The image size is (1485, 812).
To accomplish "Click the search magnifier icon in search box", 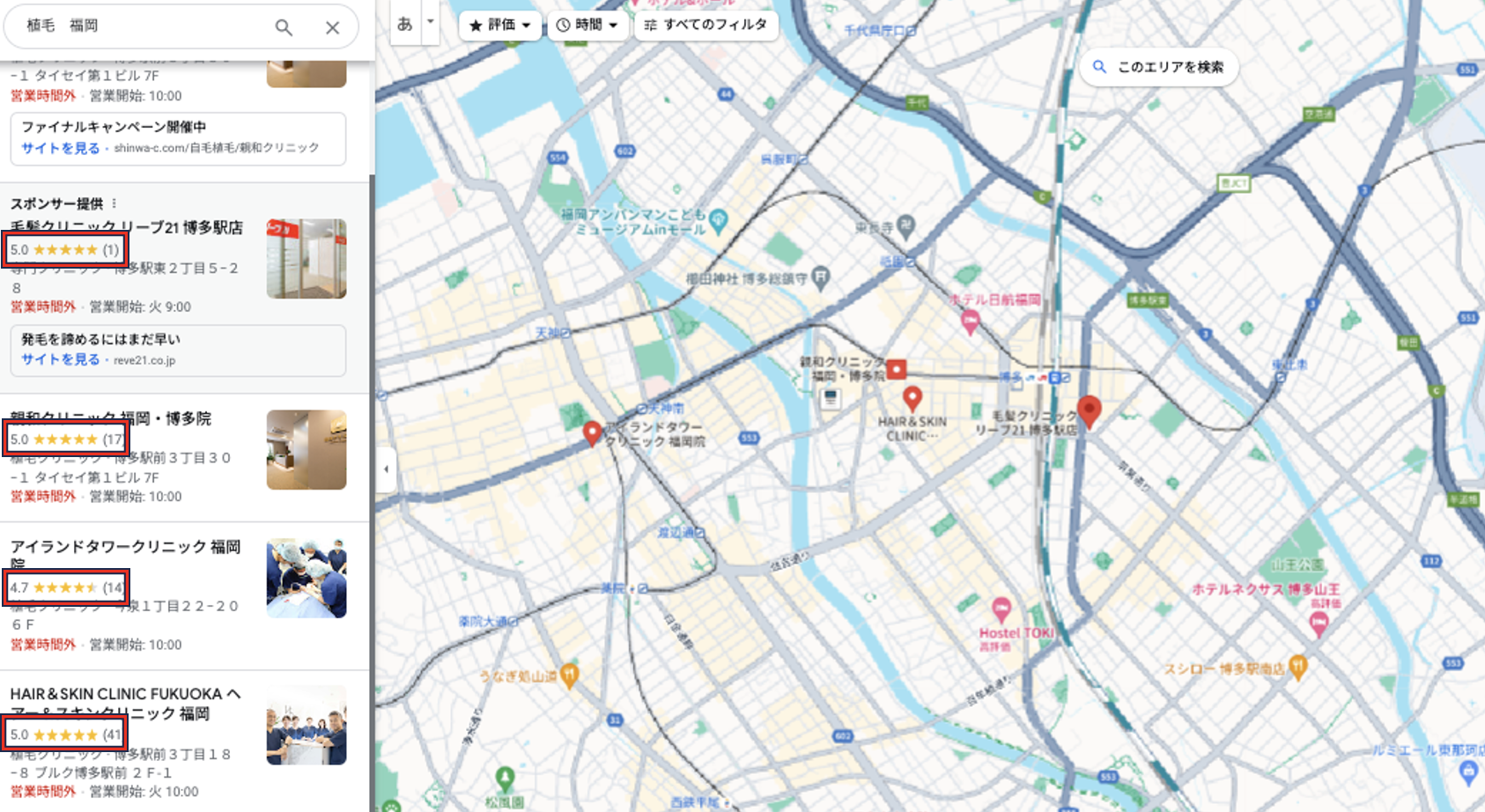I will click(284, 27).
